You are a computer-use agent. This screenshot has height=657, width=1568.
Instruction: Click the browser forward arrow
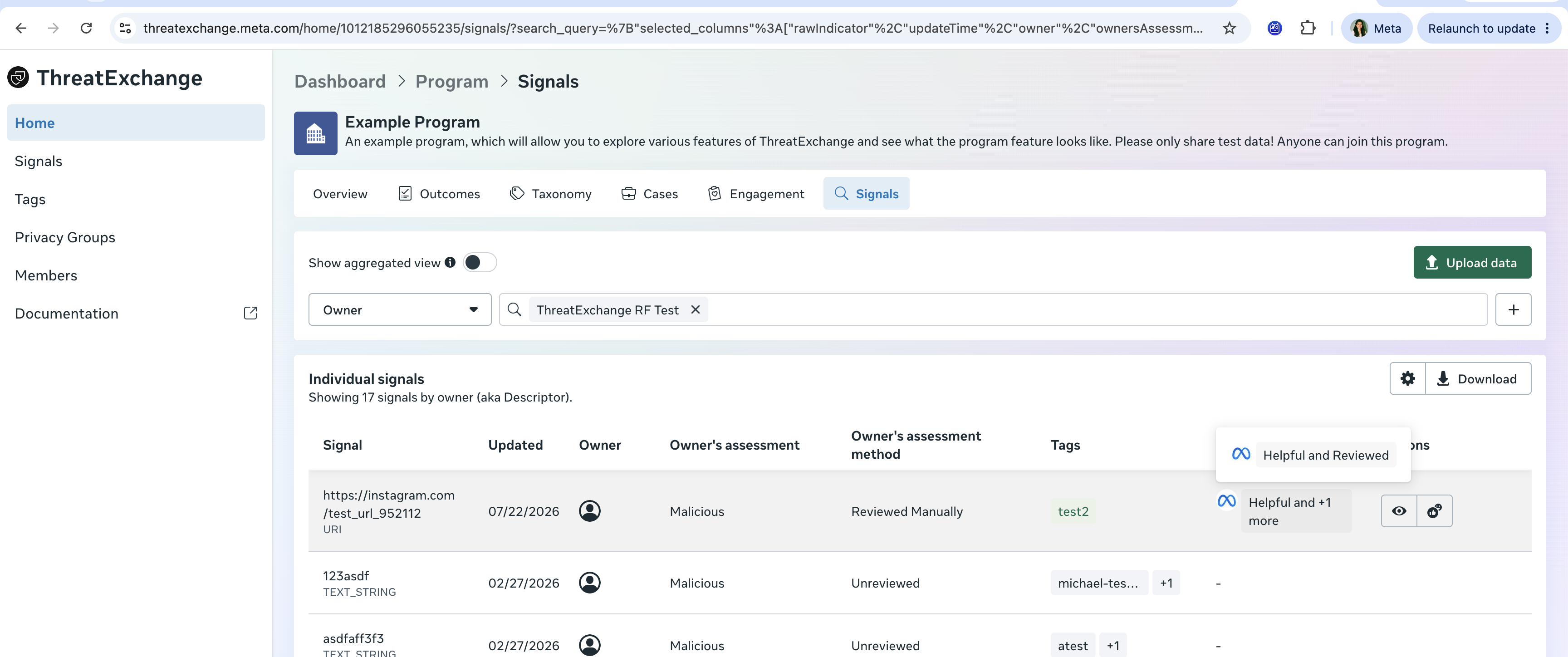(54, 28)
